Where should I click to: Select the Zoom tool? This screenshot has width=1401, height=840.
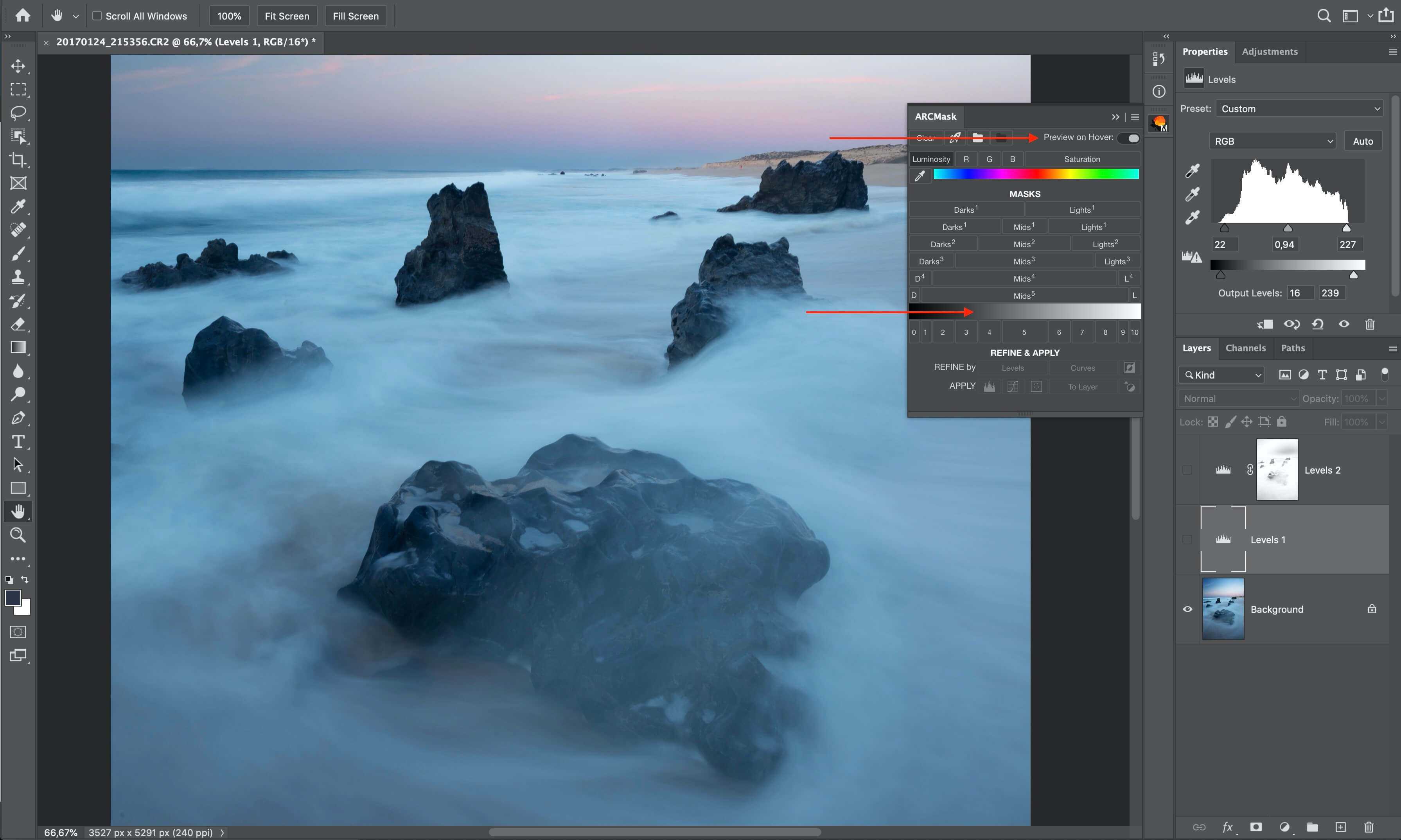(18, 535)
